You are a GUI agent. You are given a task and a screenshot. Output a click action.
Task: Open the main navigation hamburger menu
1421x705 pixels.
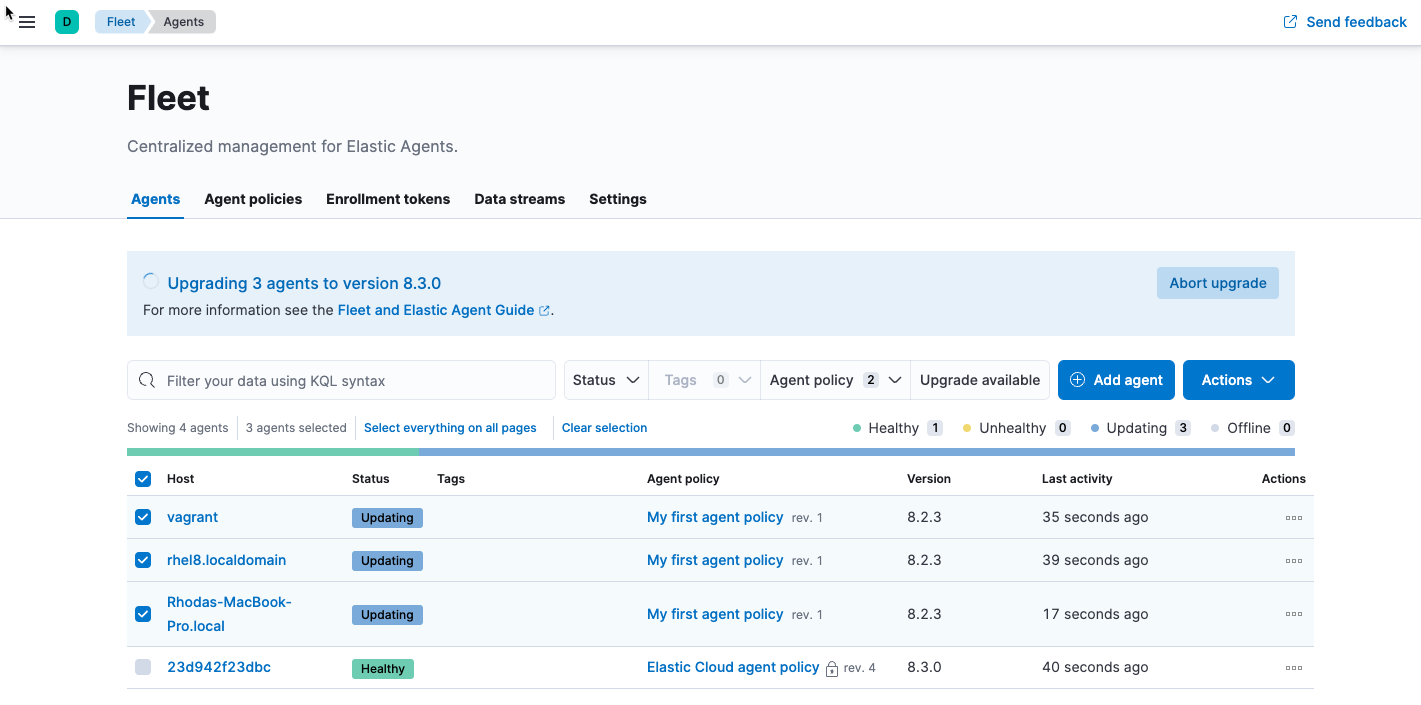(27, 21)
